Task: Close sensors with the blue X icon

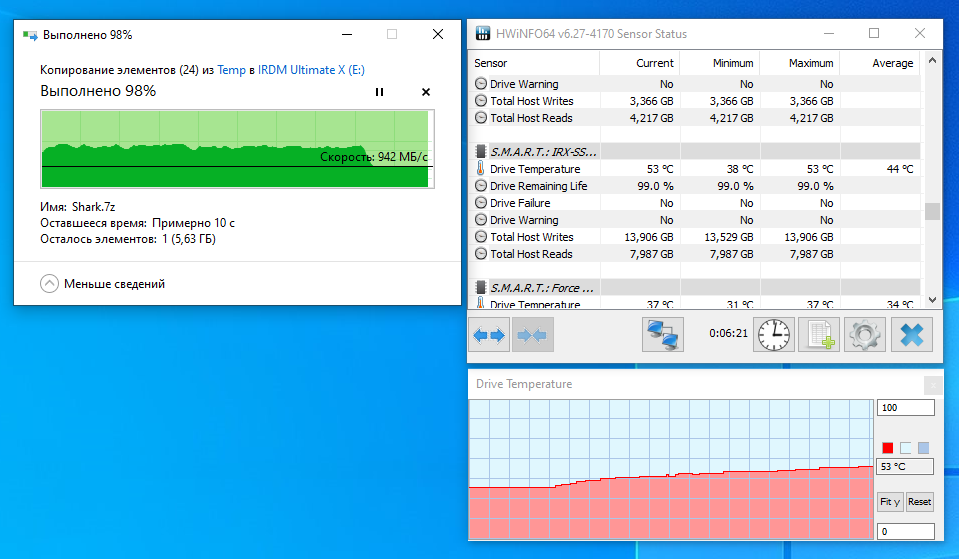Action: pos(911,335)
